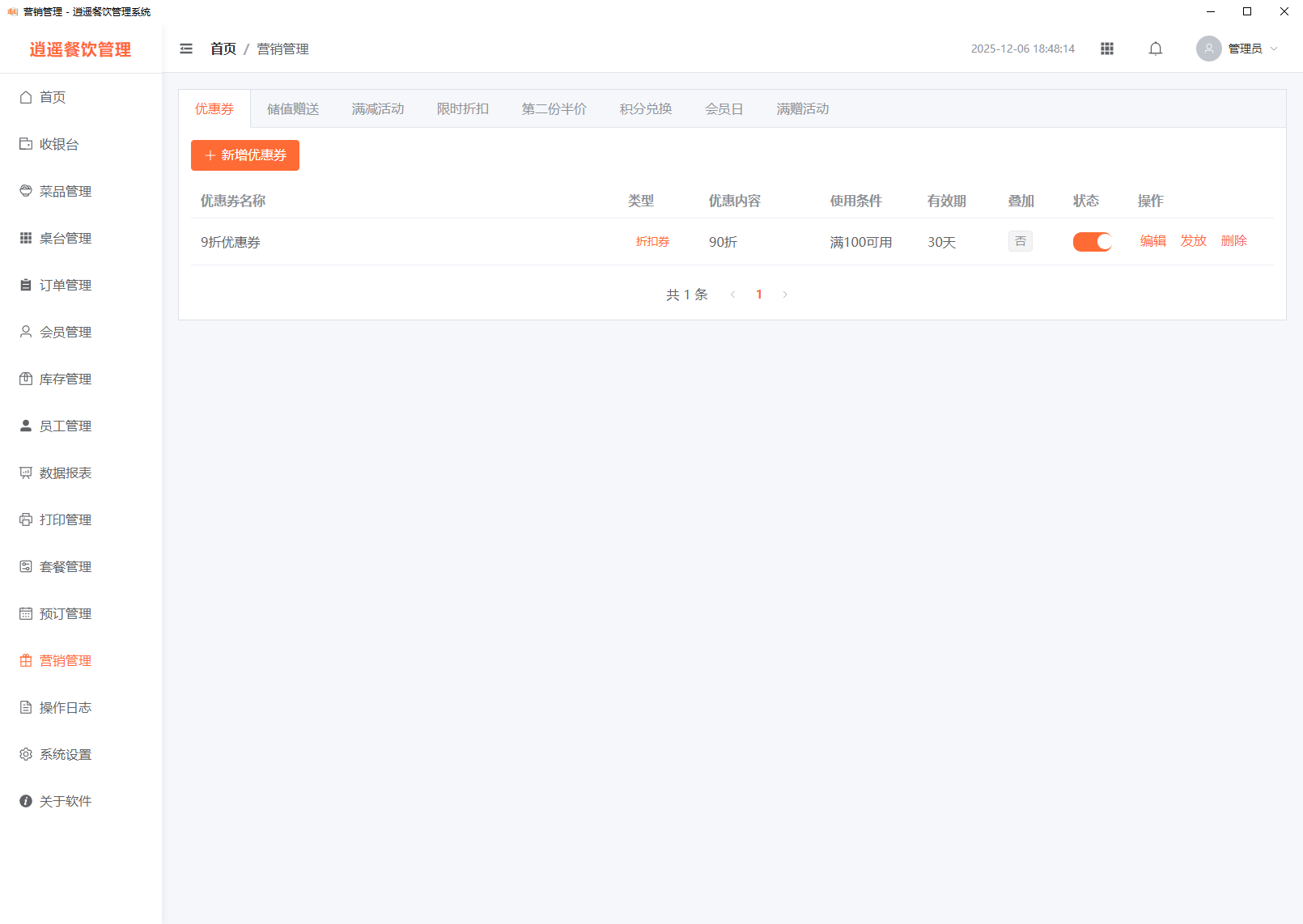
Task: Open notifications bell icon
Action: pyautogui.click(x=1156, y=49)
